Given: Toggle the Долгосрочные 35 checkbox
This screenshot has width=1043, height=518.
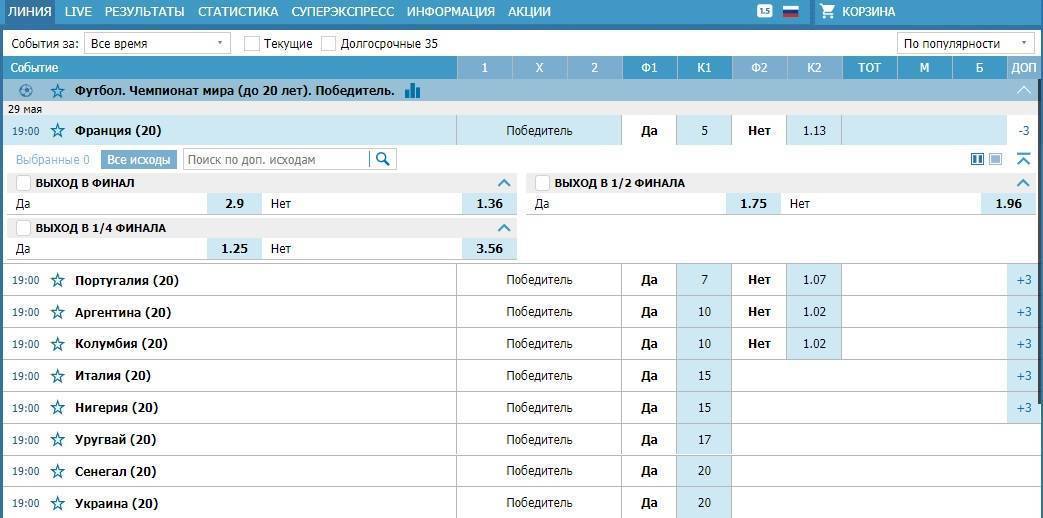Looking at the screenshot, I should click(x=329, y=44).
